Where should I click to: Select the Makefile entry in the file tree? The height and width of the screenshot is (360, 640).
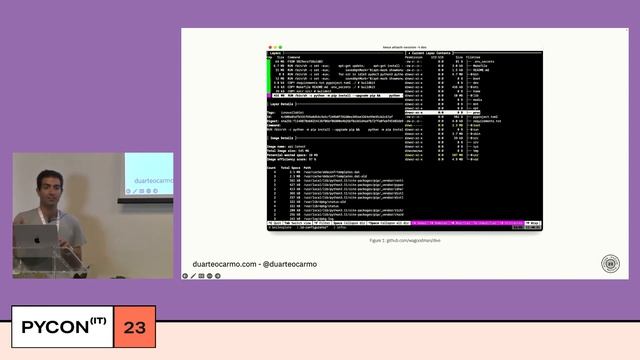pyautogui.click(x=480, y=66)
